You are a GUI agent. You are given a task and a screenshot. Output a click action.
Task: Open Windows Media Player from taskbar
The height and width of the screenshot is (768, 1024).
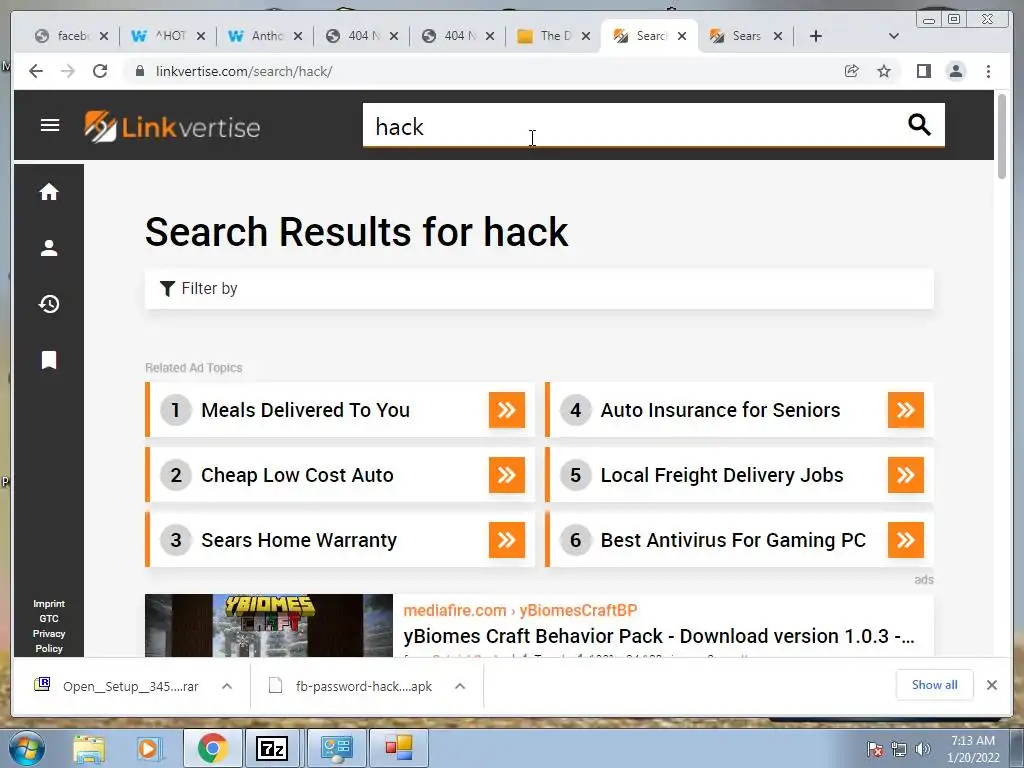point(148,748)
